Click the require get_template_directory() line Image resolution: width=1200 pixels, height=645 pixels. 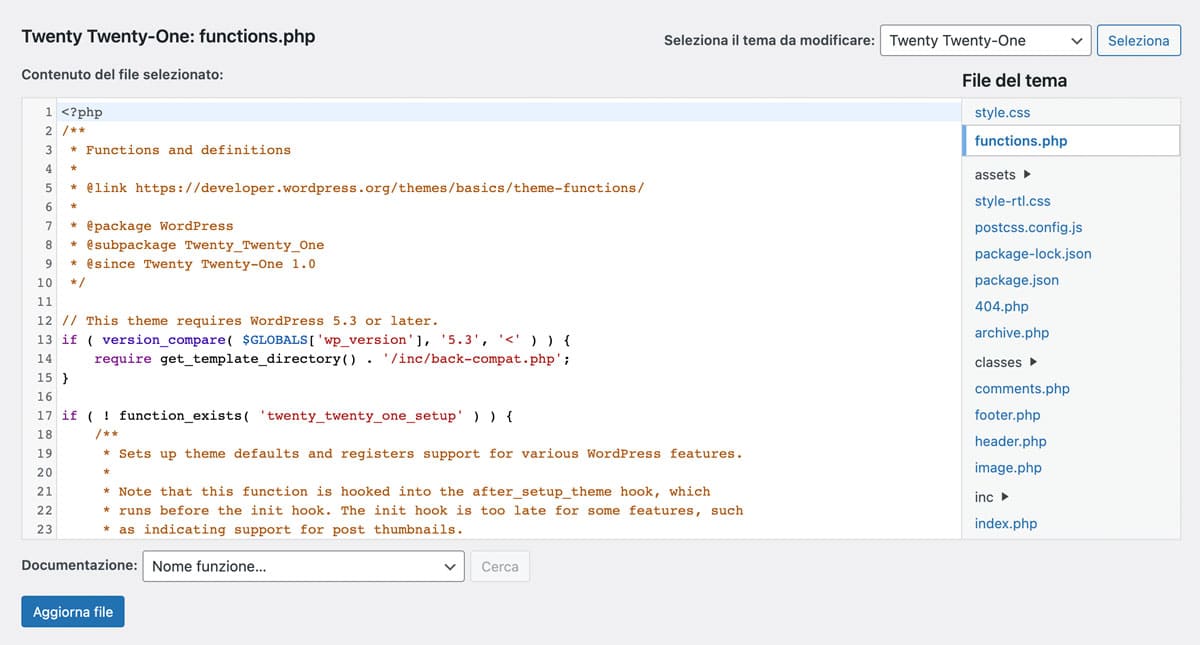coord(332,359)
